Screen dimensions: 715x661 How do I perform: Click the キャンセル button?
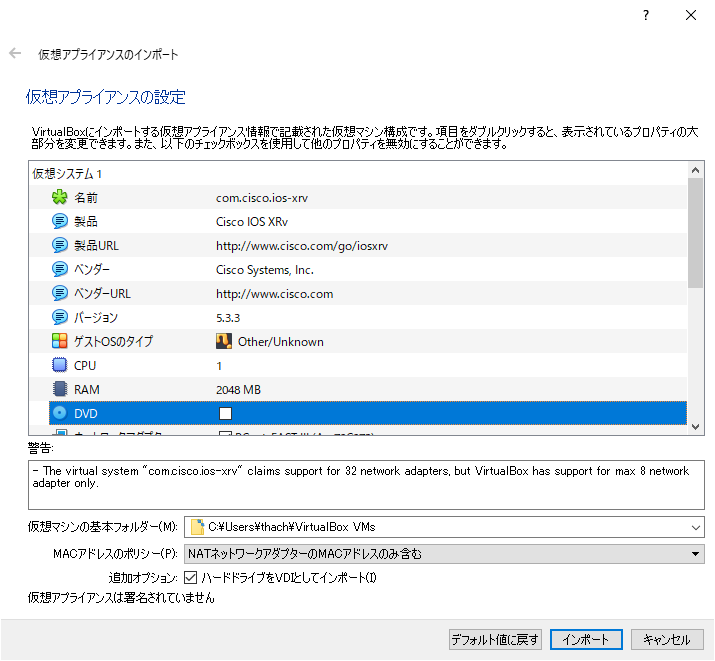(667, 640)
